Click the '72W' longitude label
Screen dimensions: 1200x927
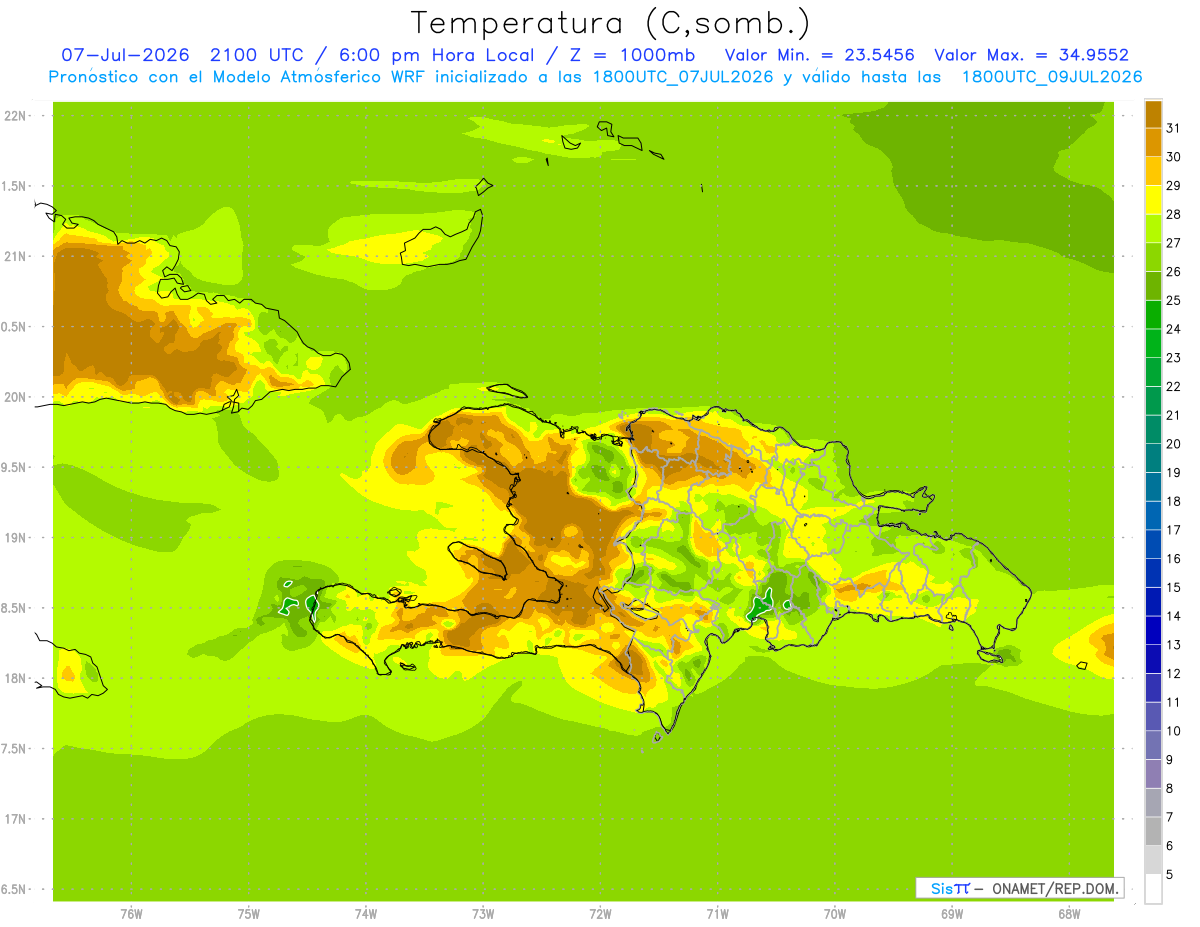coord(600,914)
